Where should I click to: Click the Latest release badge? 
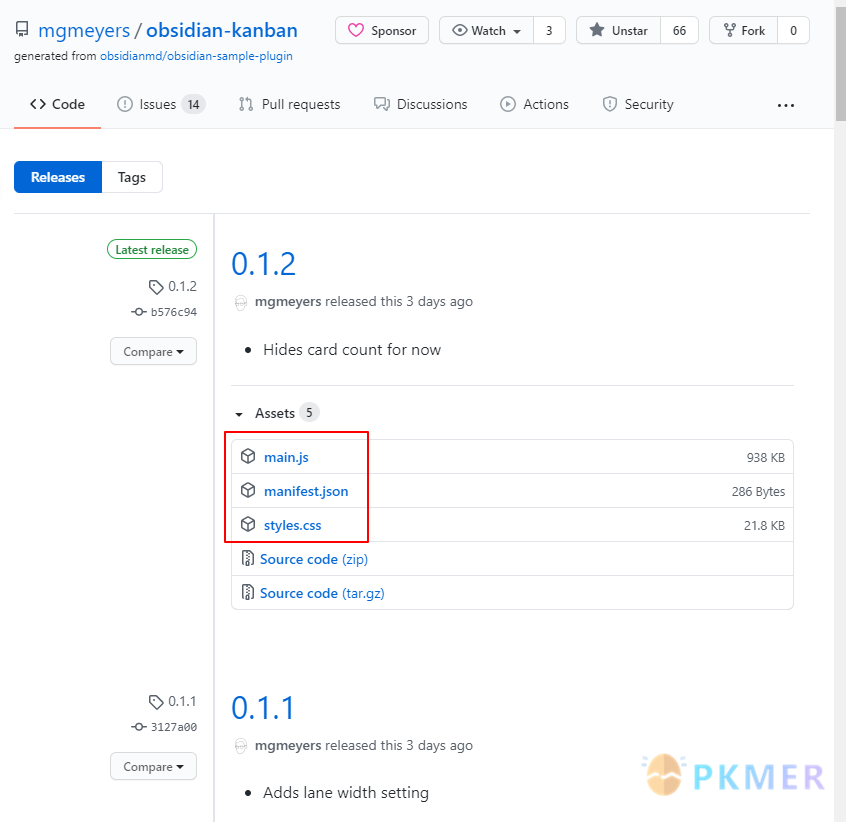click(x=152, y=250)
